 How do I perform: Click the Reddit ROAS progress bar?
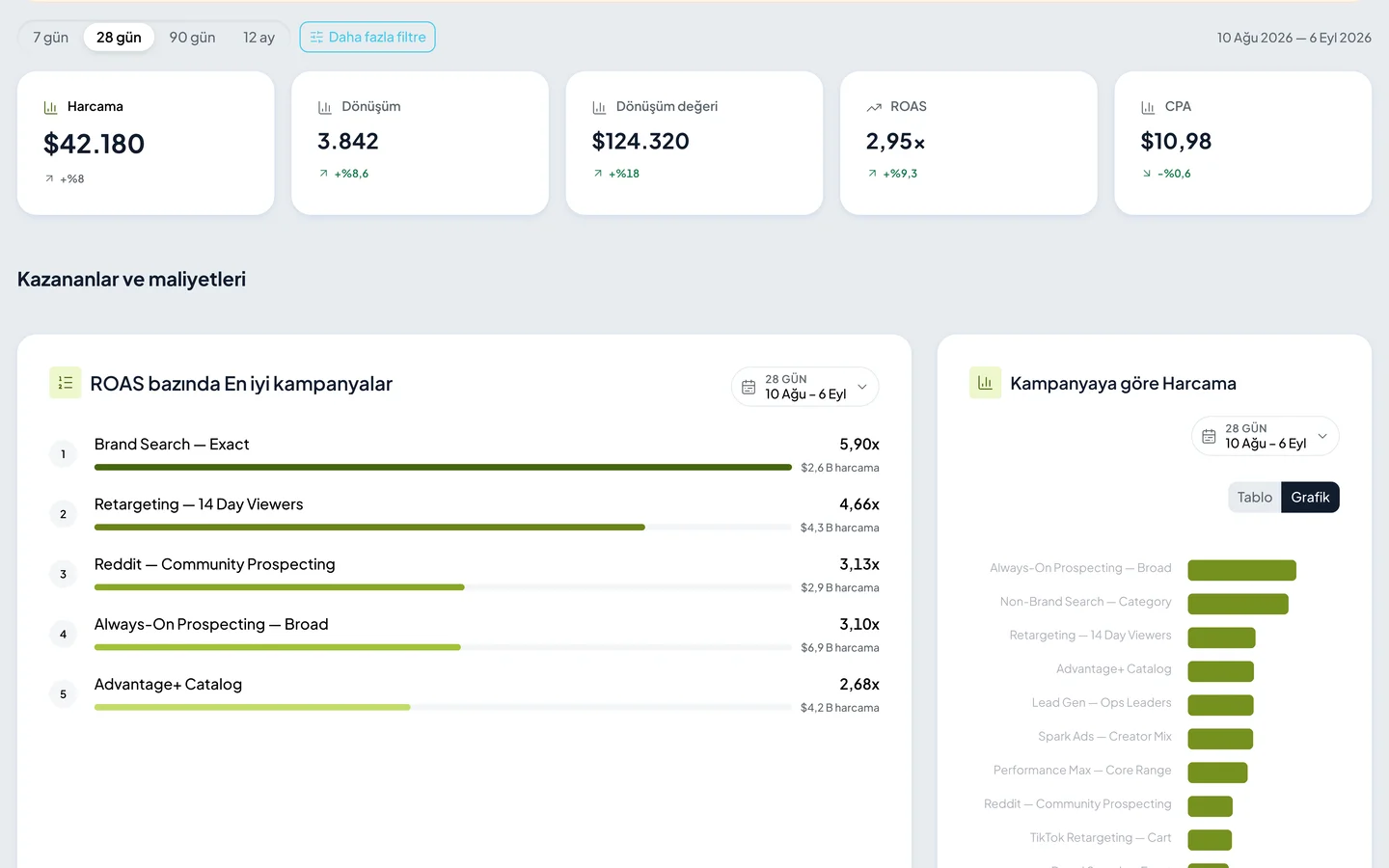tap(443, 587)
